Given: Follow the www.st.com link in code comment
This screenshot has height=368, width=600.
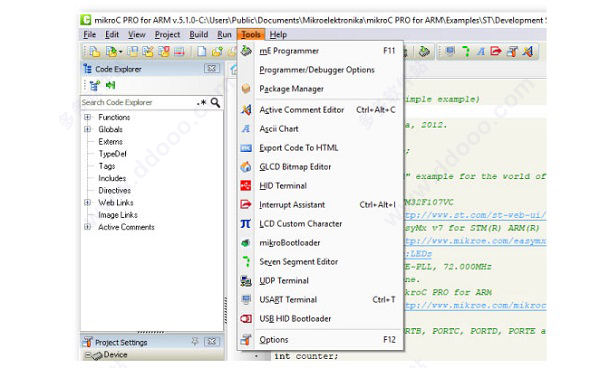Looking at the screenshot, I should pyautogui.click(x=476, y=215).
